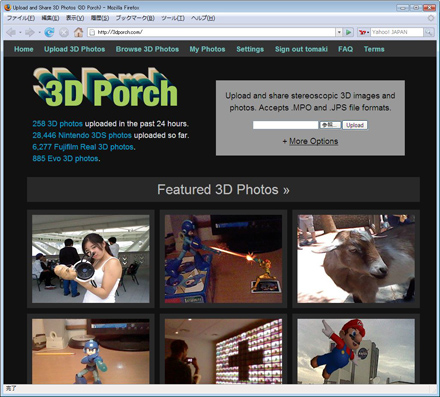440x397 pixels.
Task: Click the green Go arrow beside address bar
Action: (348, 32)
